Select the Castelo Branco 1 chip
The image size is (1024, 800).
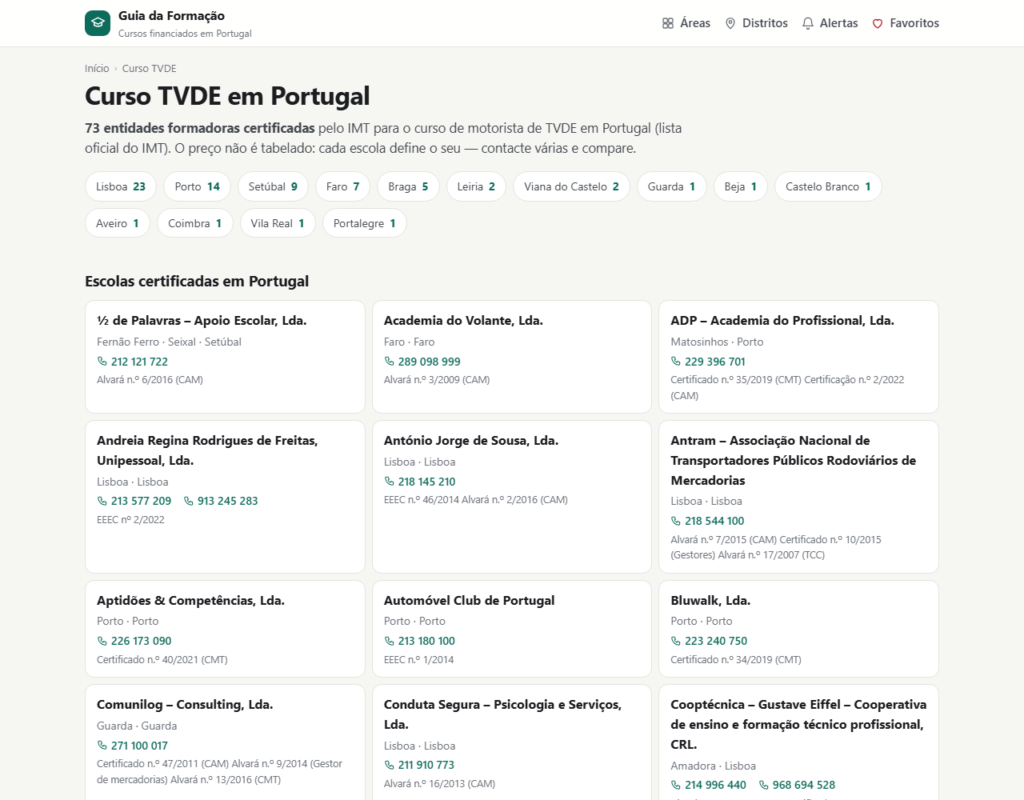(x=828, y=187)
